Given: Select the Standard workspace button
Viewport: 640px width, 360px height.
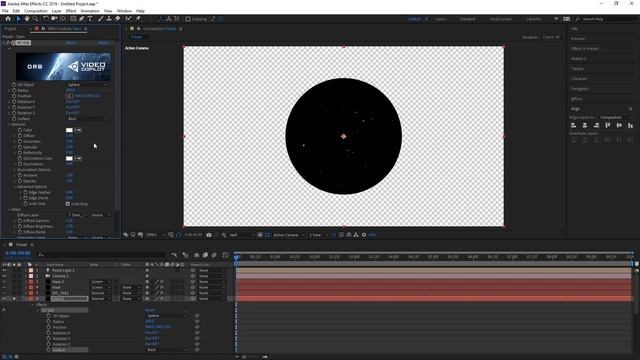Looking at the screenshot, I should (x=467, y=19).
